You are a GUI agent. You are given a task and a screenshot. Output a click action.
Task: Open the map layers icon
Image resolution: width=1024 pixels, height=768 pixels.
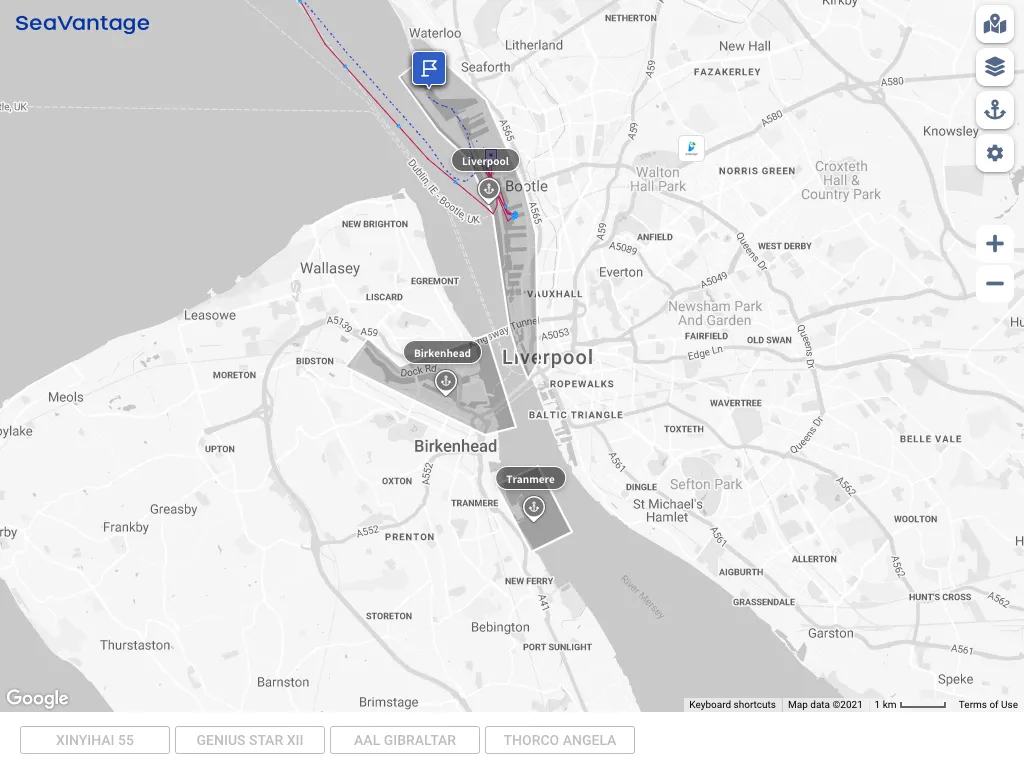click(995, 67)
